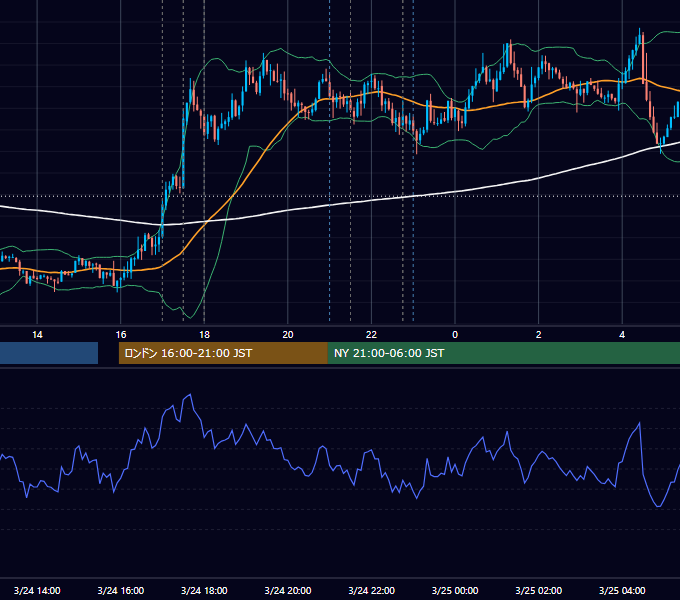Click the 3/24 20:00 date label
The height and width of the screenshot is (600, 680).
[288, 590]
